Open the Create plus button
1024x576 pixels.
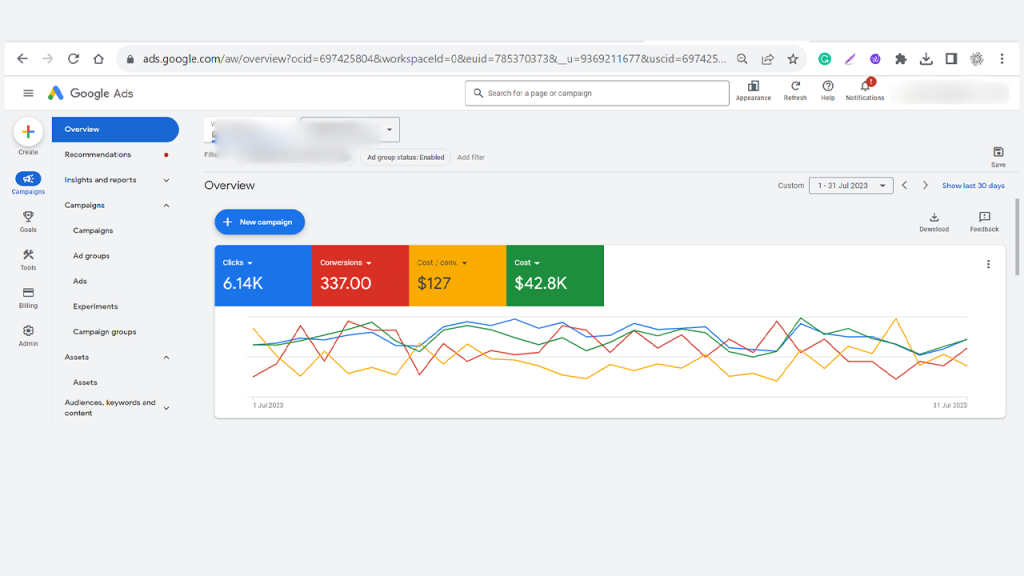(x=28, y=132)
